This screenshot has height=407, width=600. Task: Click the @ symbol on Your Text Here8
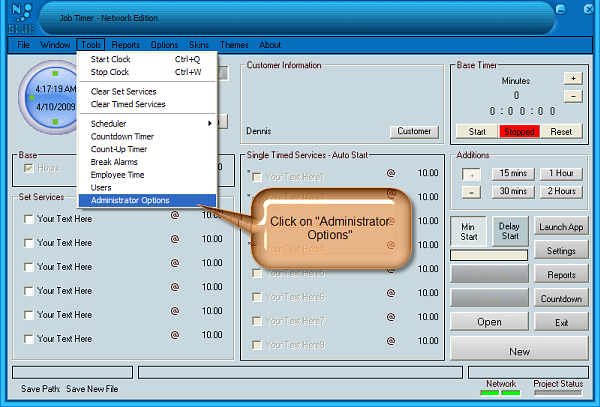pyautogui.click(x=391, y=341)
